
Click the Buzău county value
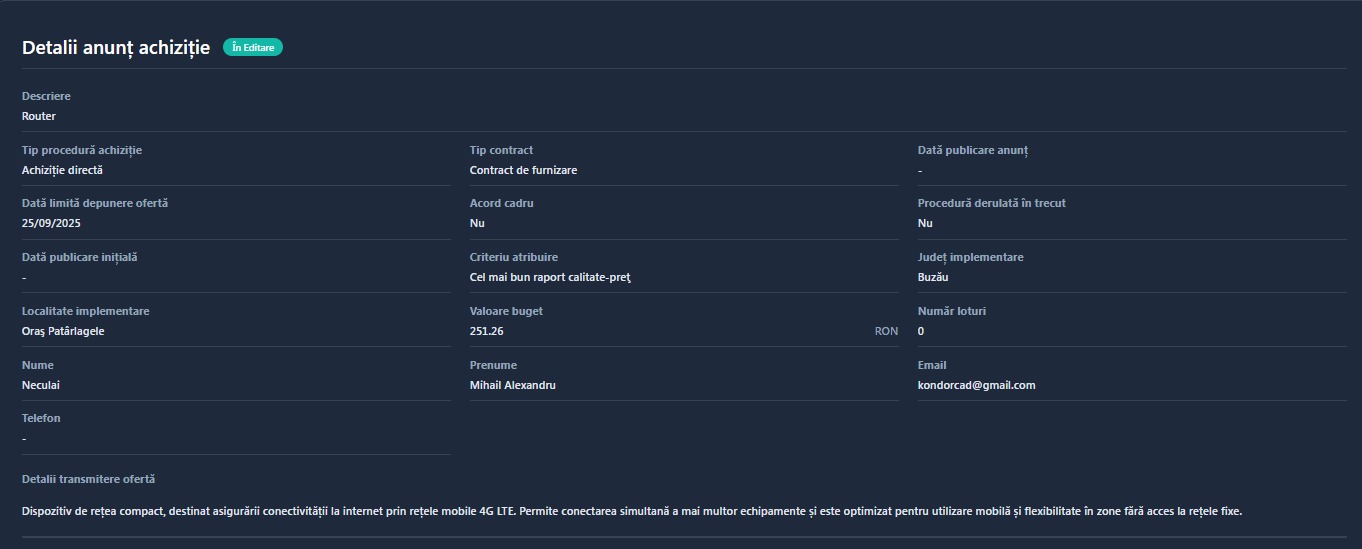[x=933, y=277]
